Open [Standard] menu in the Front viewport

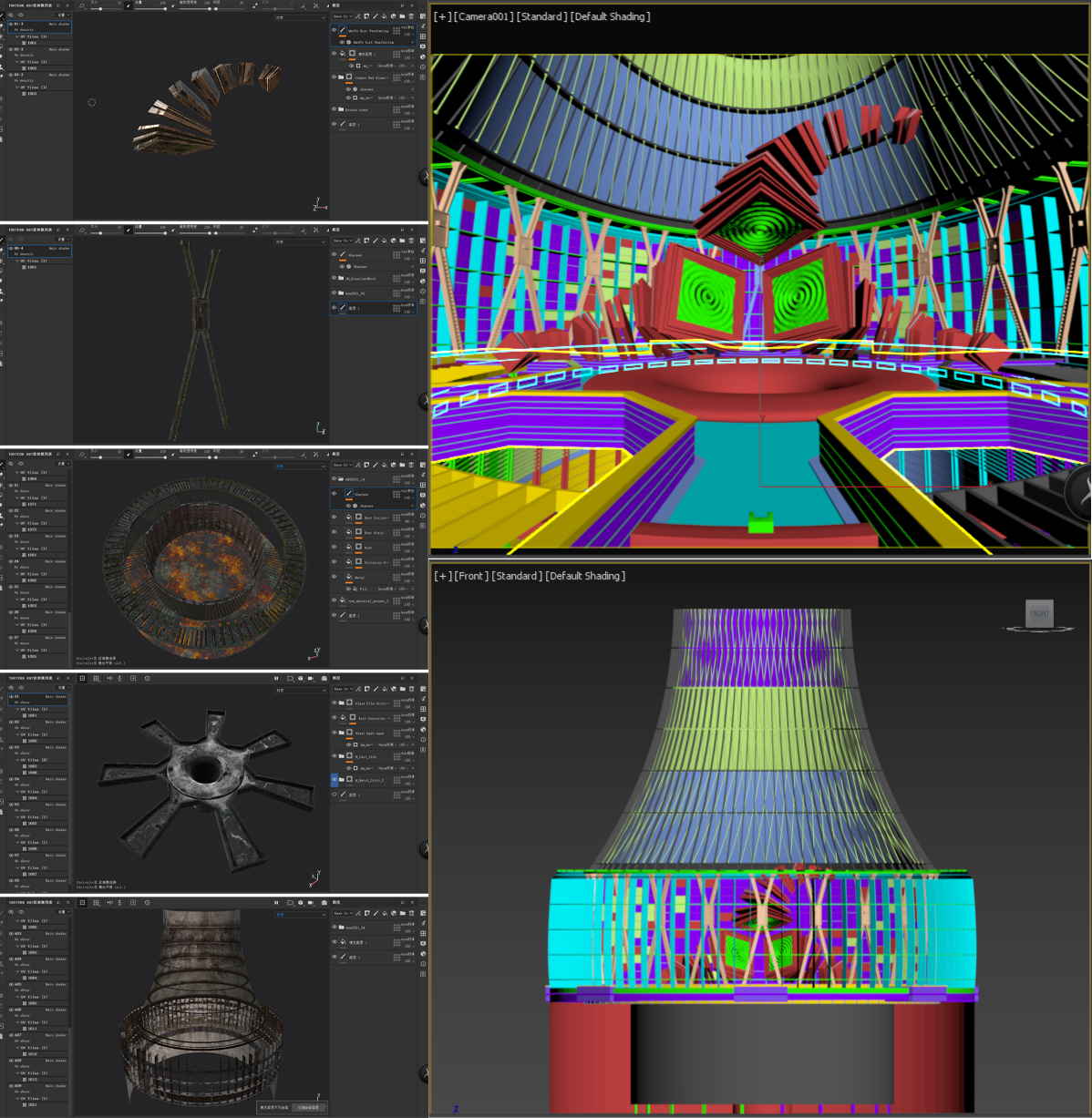tap(517, 576)
